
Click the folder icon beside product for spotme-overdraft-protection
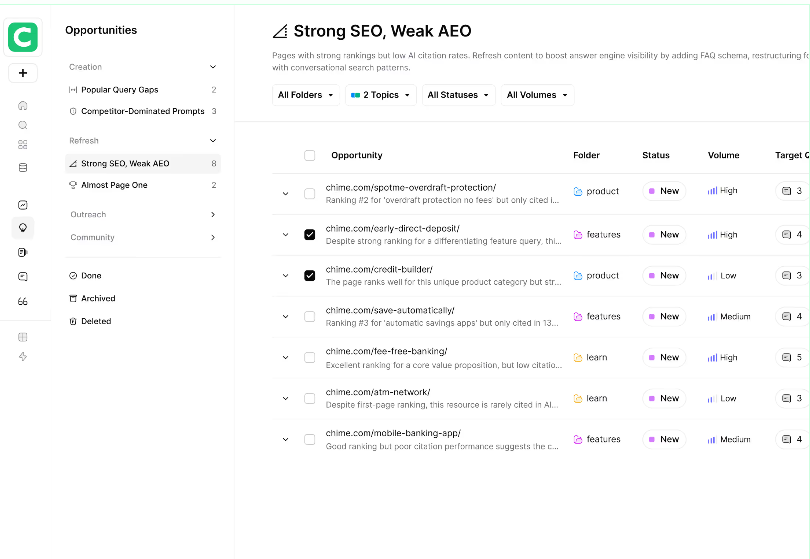pos(578,191)
